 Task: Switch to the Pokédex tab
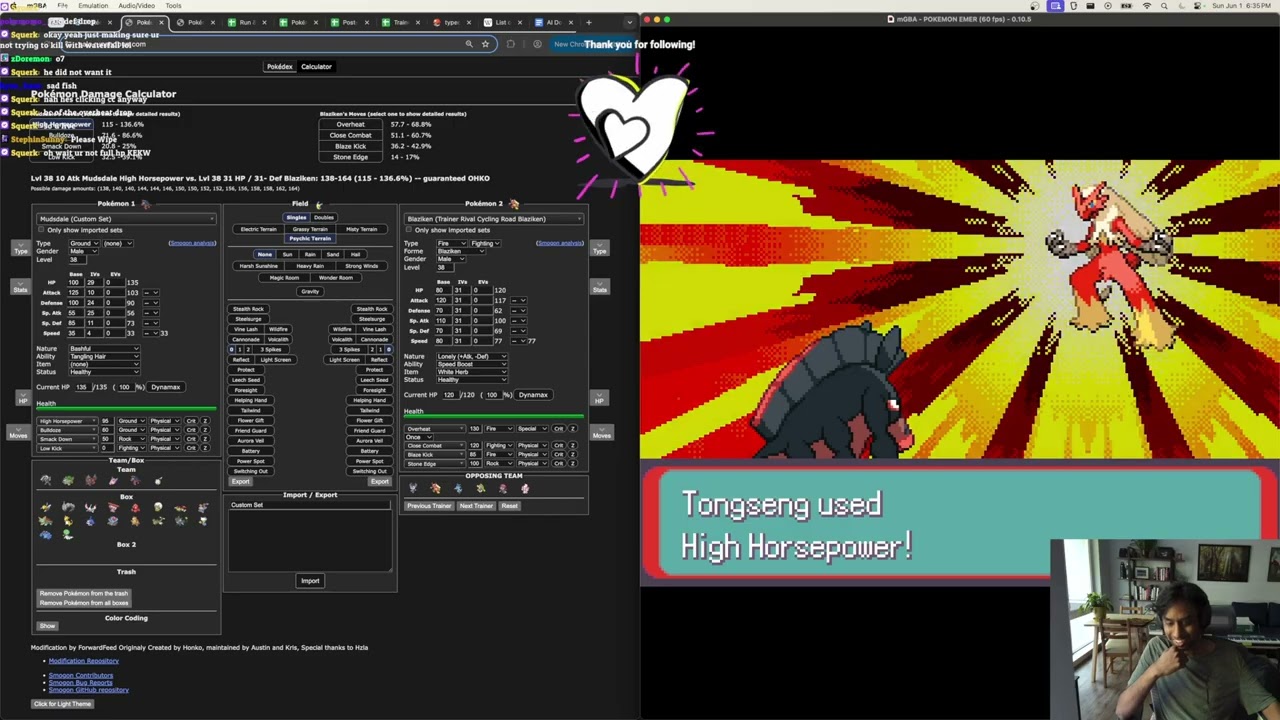280,67
